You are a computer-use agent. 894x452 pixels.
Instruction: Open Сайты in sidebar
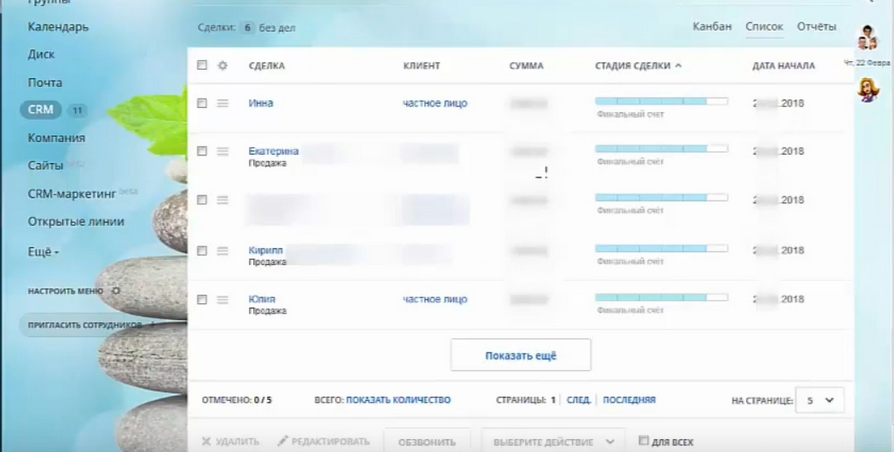coord(45,166)
